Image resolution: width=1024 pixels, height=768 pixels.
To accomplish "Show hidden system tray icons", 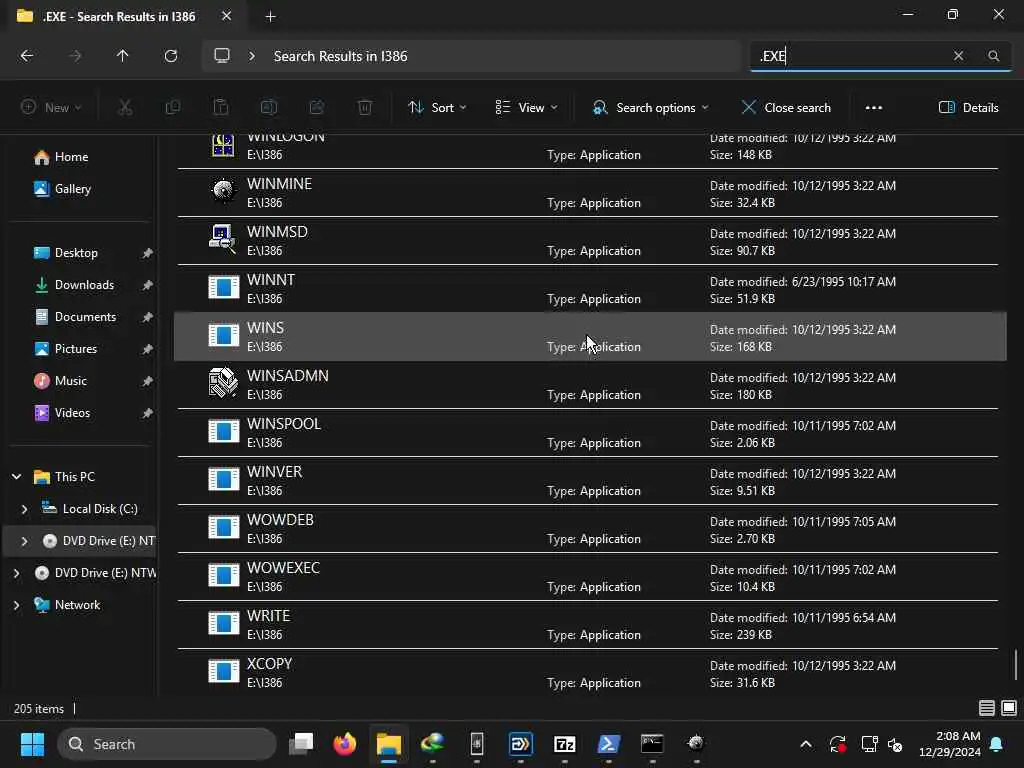I will click(x=806, y=744).
